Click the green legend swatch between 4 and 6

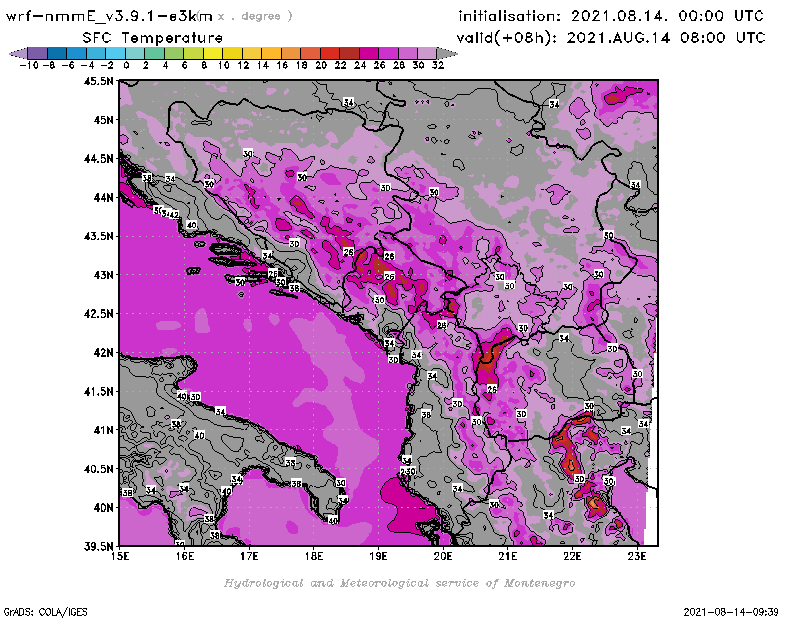click(x=174, y=53)
